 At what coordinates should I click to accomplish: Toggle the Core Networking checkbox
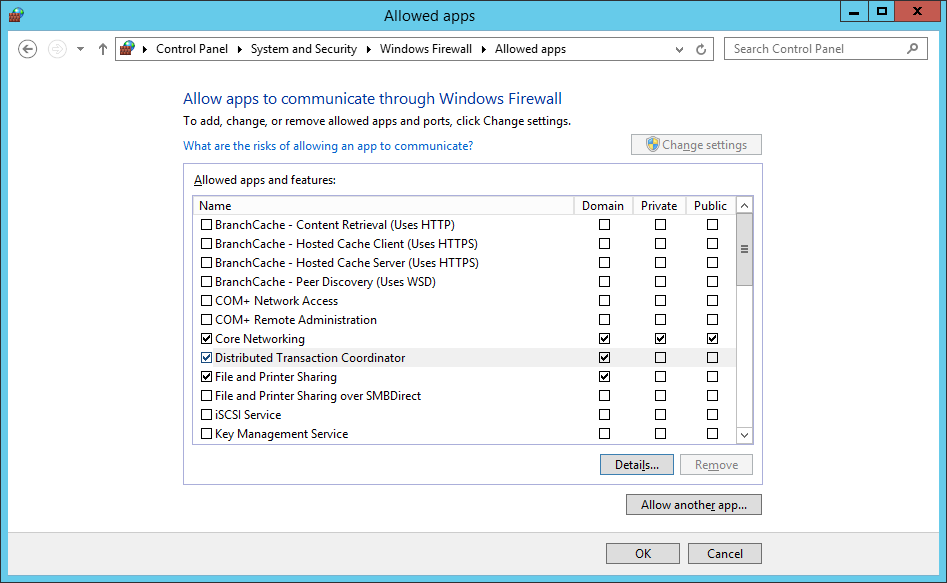[207, 339]
